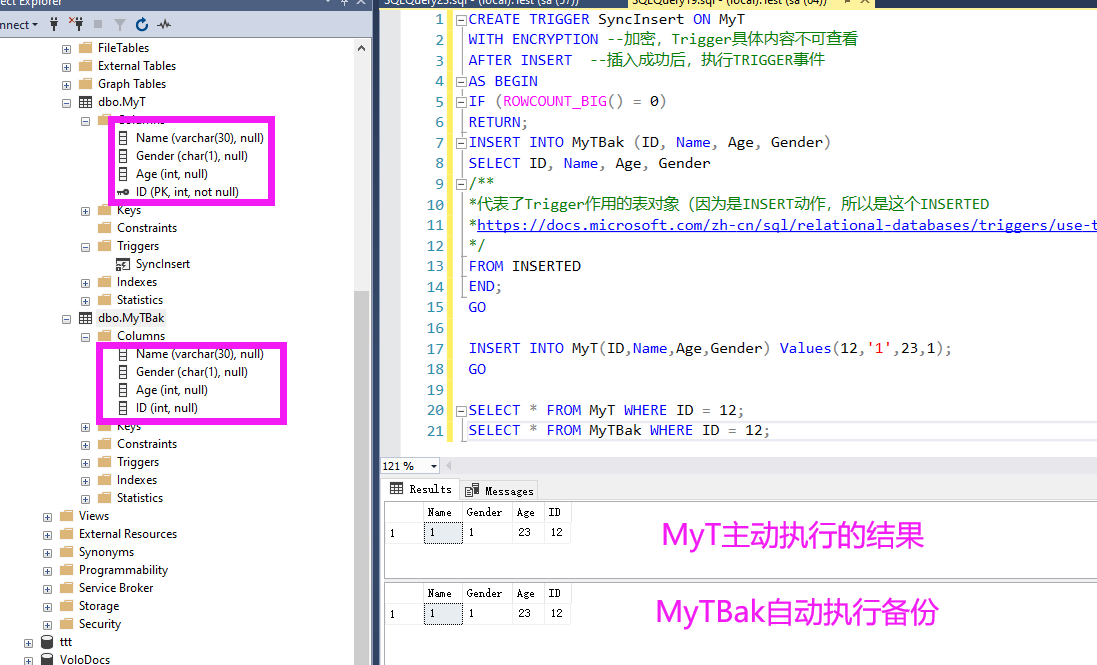Click the database icon beside ttt
Viewport: 1097px width, 665px height.
(47, 642)
